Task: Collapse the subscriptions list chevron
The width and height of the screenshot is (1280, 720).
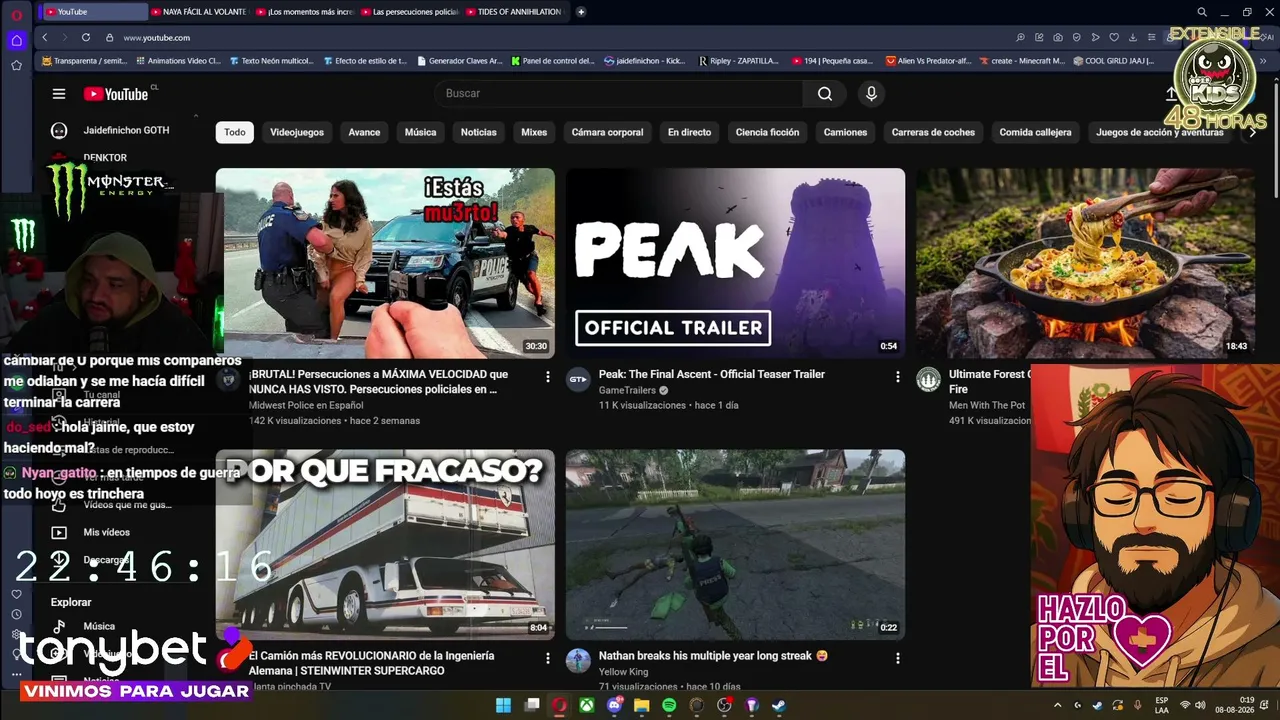Action: point(195,116)
